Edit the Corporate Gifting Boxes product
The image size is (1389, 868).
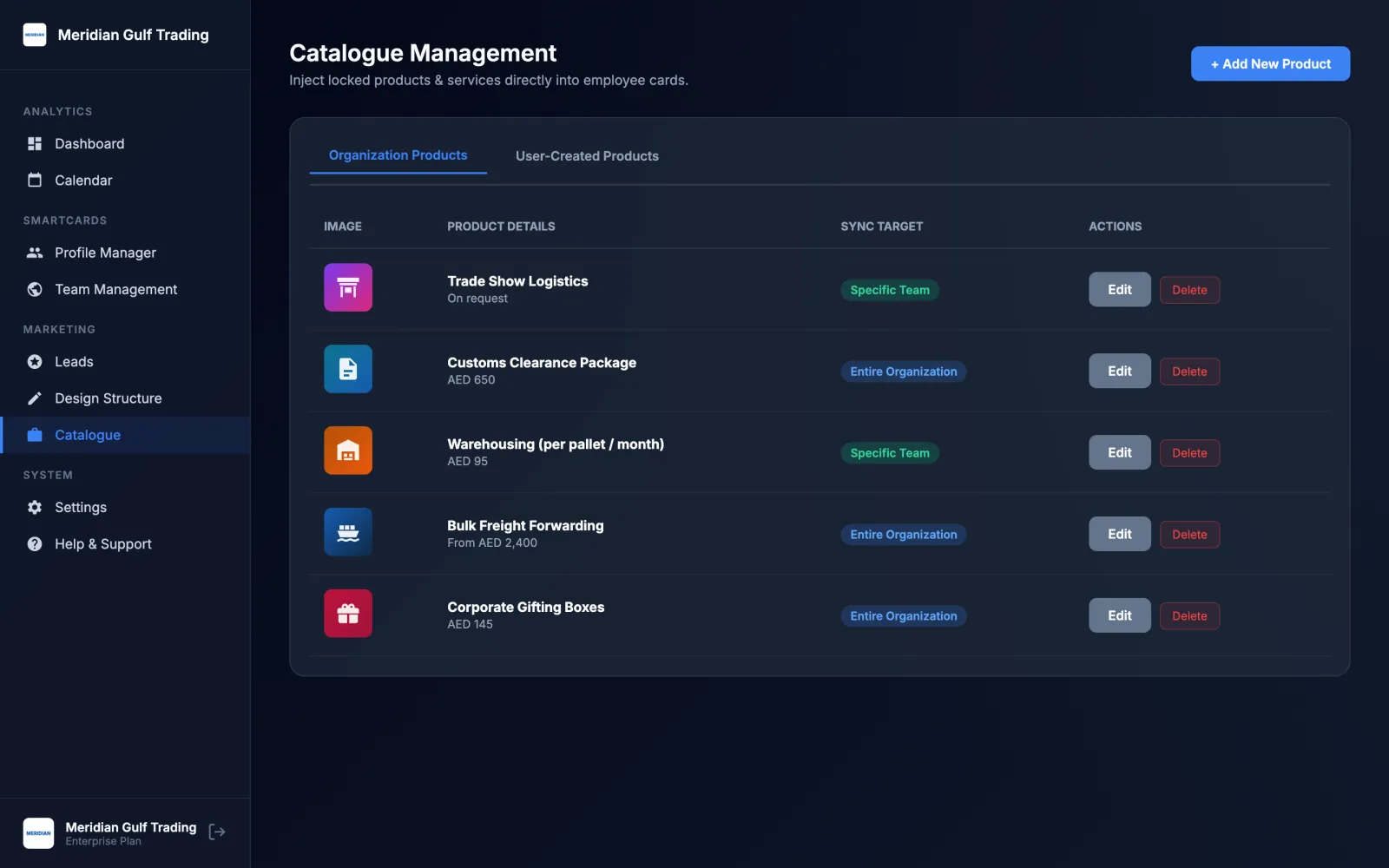click(1120, 616)
